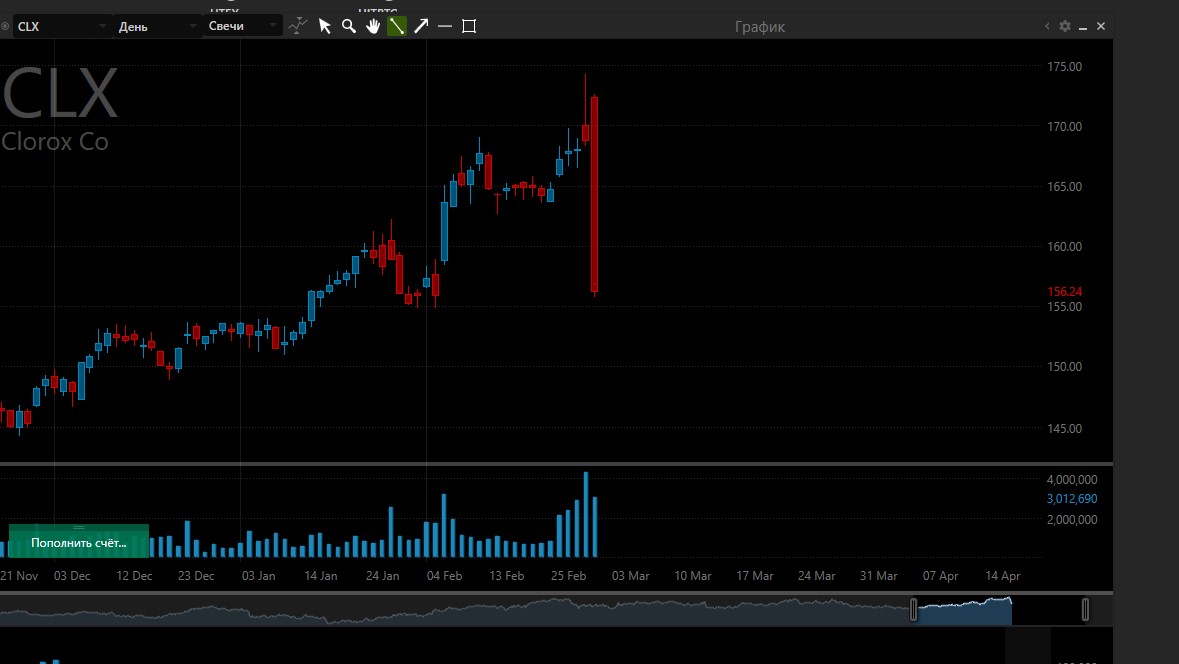Click the 04 Feb date label
Screen dimensions: 1179x664
click(444, 576)
